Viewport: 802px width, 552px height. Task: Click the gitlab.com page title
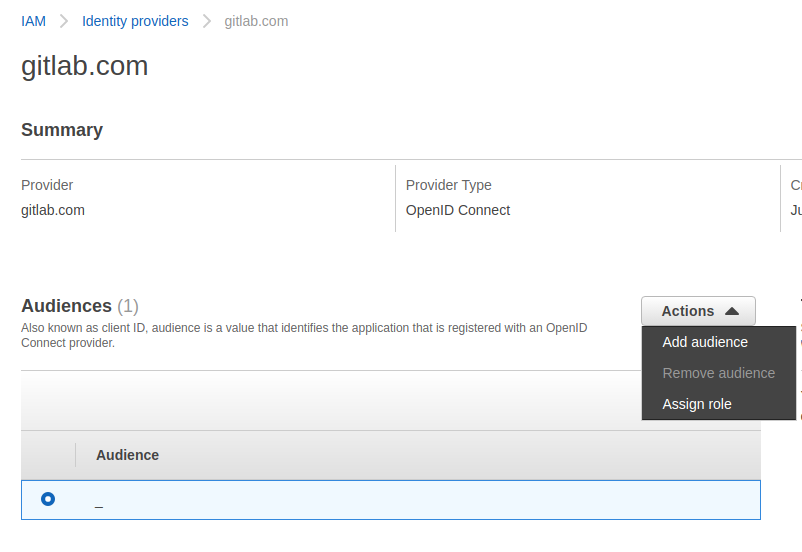(85, 66)
